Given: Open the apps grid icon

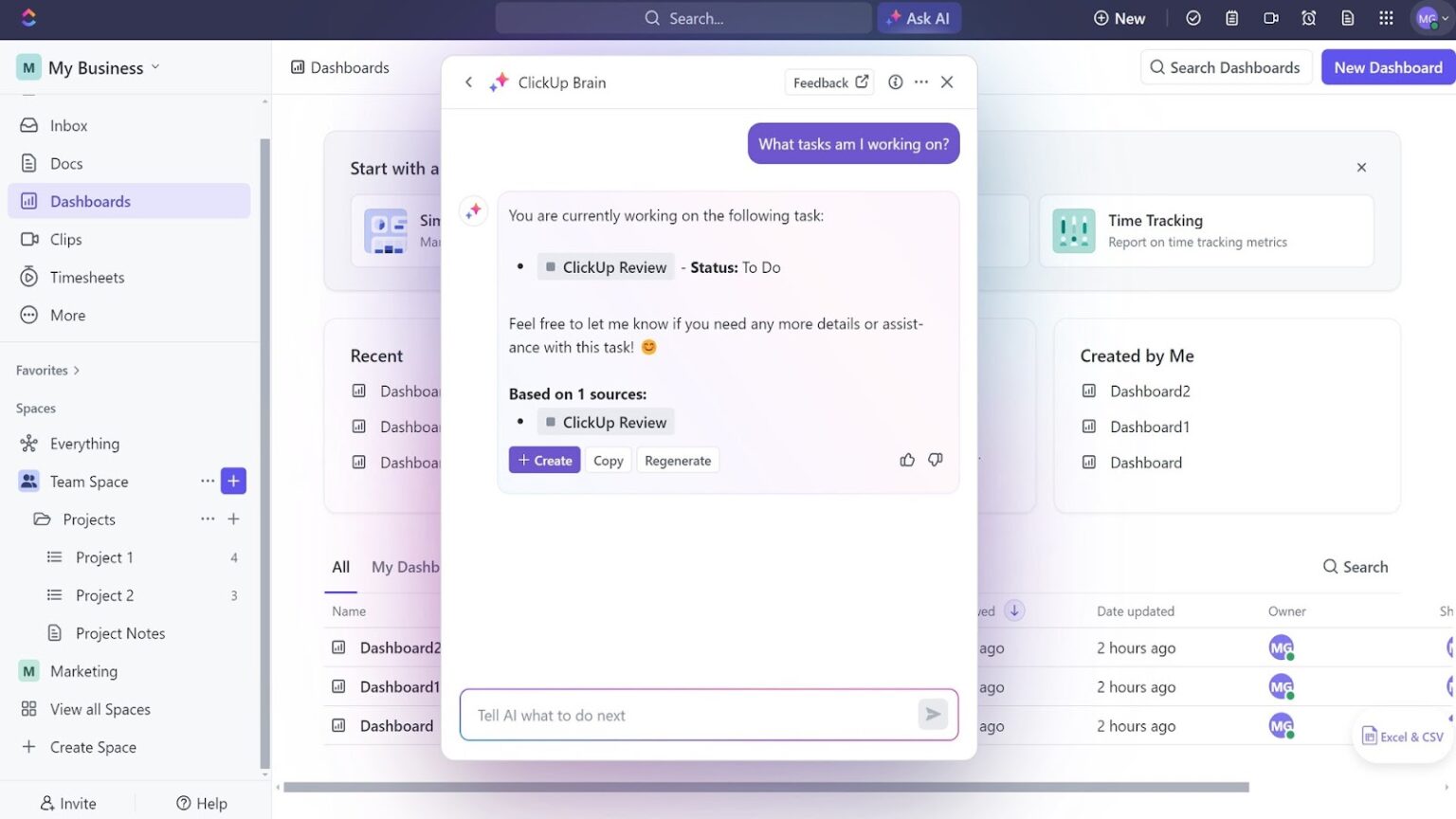Looking at the screenshot, I should pos(1386,17).
